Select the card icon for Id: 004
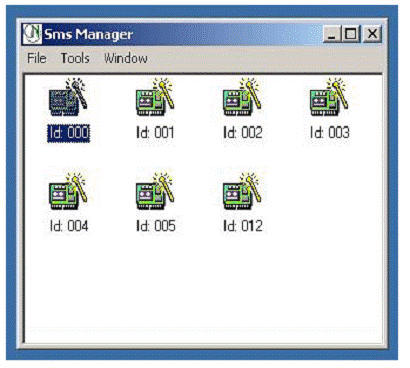The width and height of the screenshot is (410, 368). (x=68, y=191)
